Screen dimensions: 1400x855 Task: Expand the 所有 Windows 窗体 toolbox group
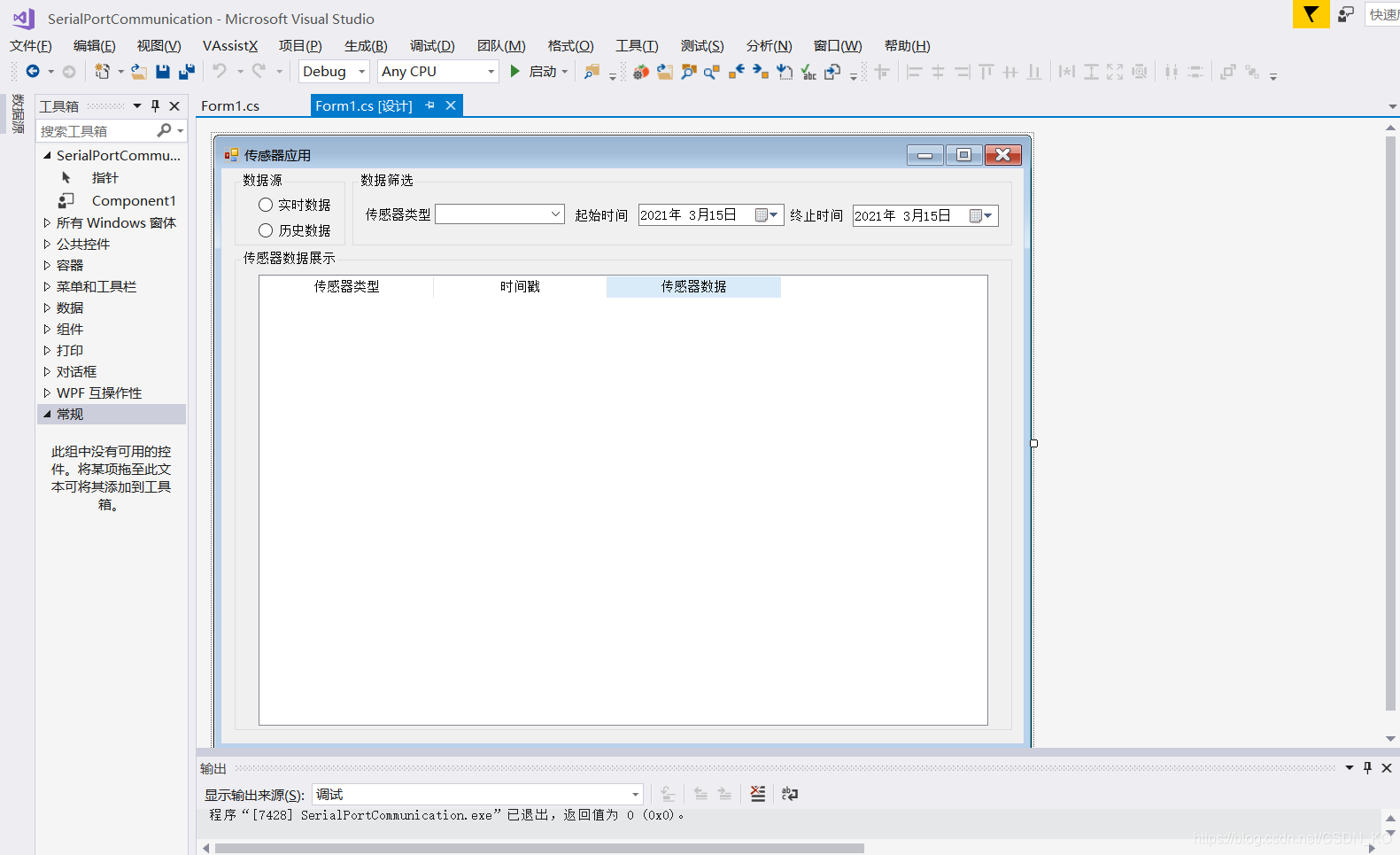point(47,223)
